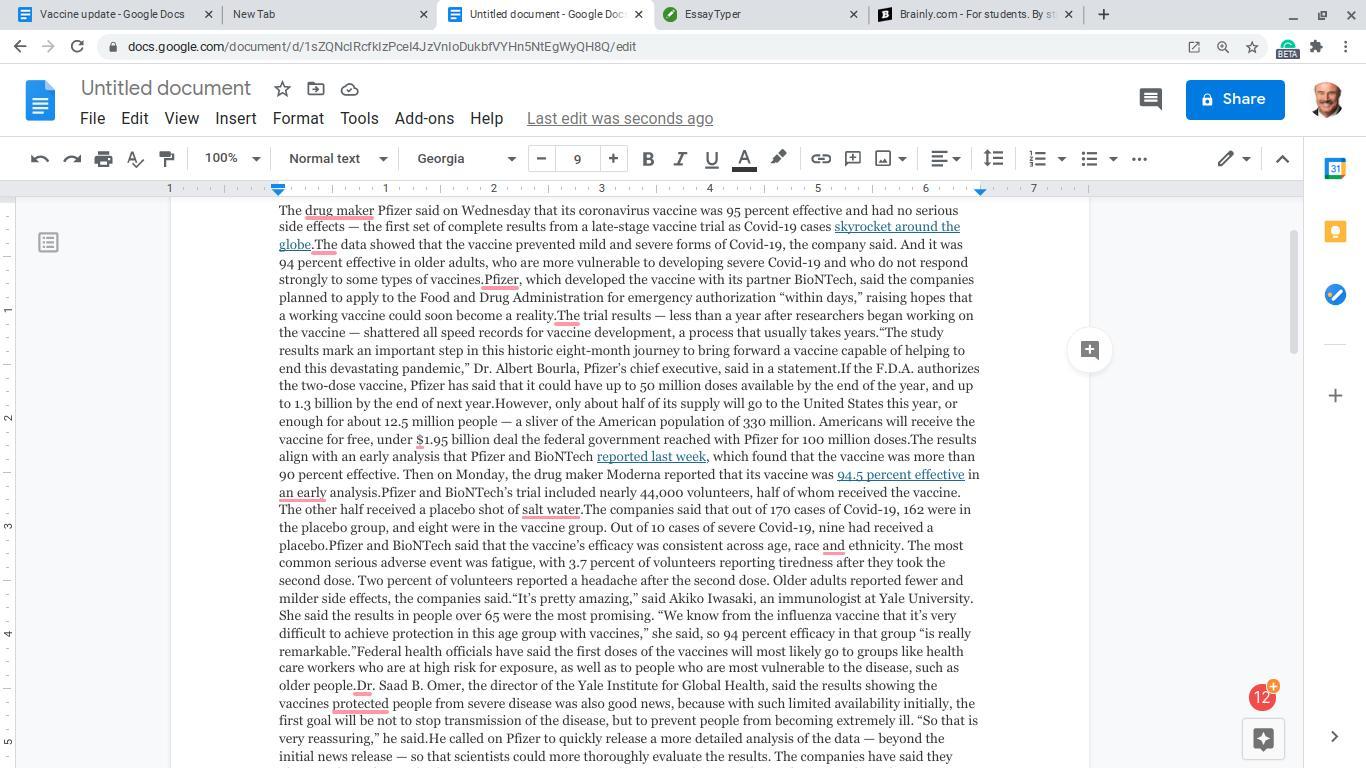1366x768 pixels.
Task: Follow 'reported last week' hyperlink
Action: [x=651, y=457]
